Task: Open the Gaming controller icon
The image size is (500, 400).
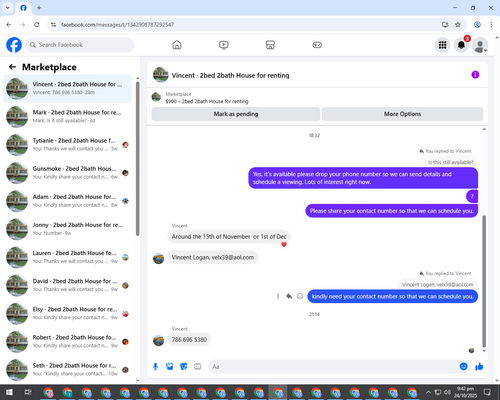Action: (x=317, y=45)
